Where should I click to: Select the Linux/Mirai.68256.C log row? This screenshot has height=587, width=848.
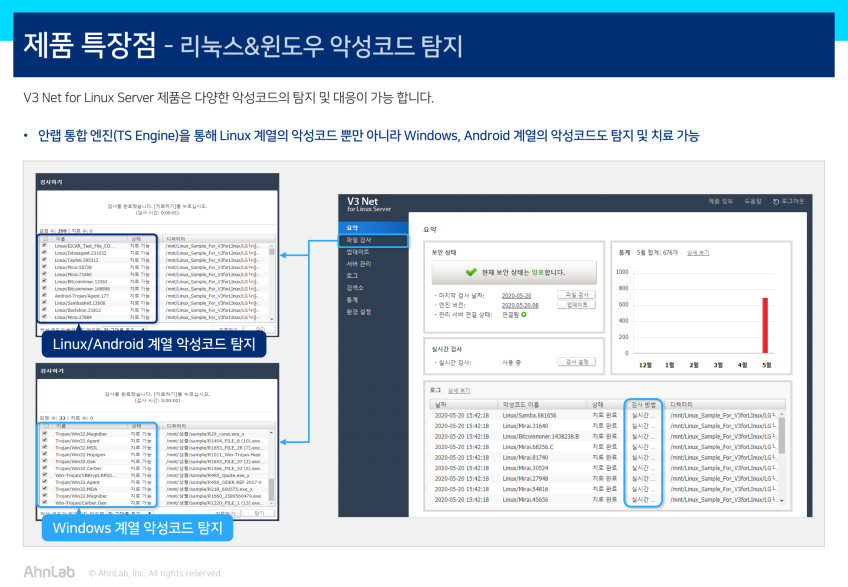(604, 447)
